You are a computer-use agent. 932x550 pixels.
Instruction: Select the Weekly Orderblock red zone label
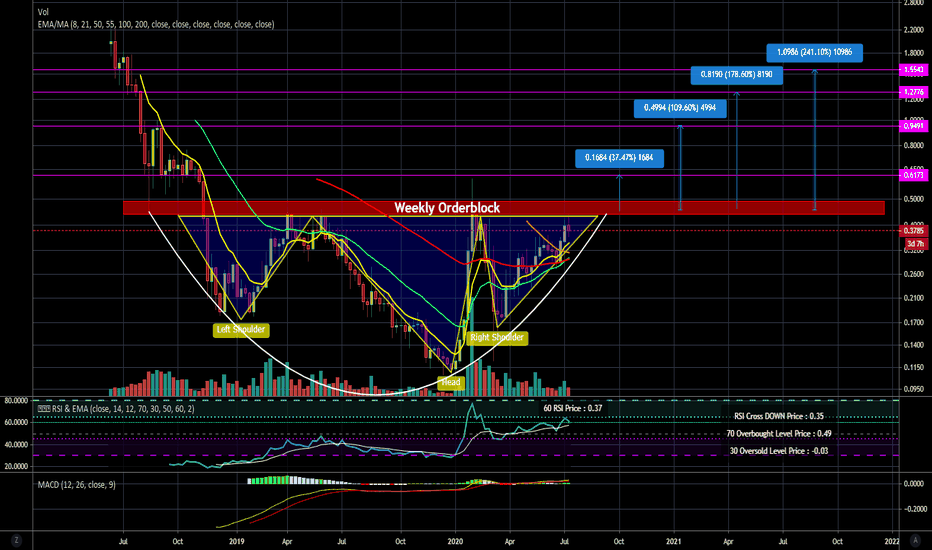click(447, 208)
